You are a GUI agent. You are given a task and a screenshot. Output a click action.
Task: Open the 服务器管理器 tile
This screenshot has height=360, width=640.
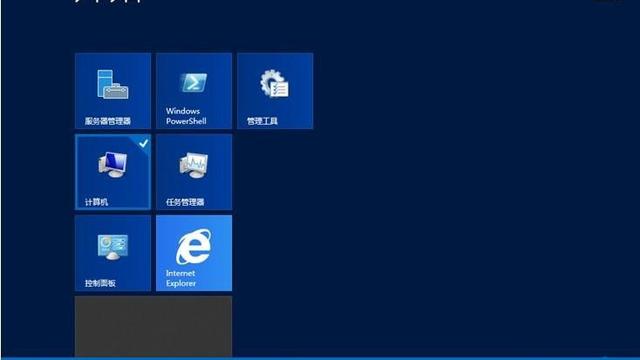(x=113, y=91)
